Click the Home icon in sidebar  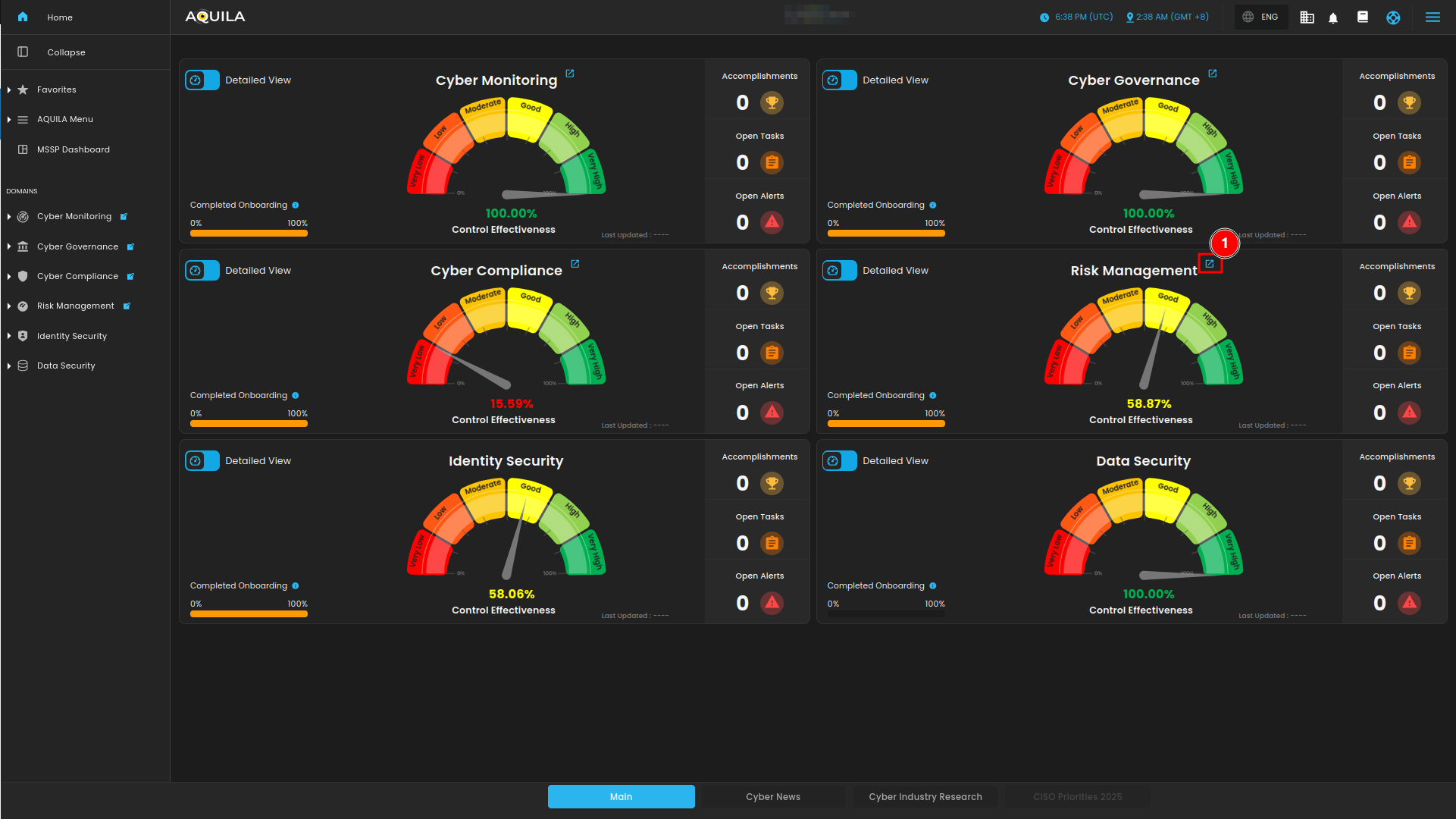click(23, 17)
